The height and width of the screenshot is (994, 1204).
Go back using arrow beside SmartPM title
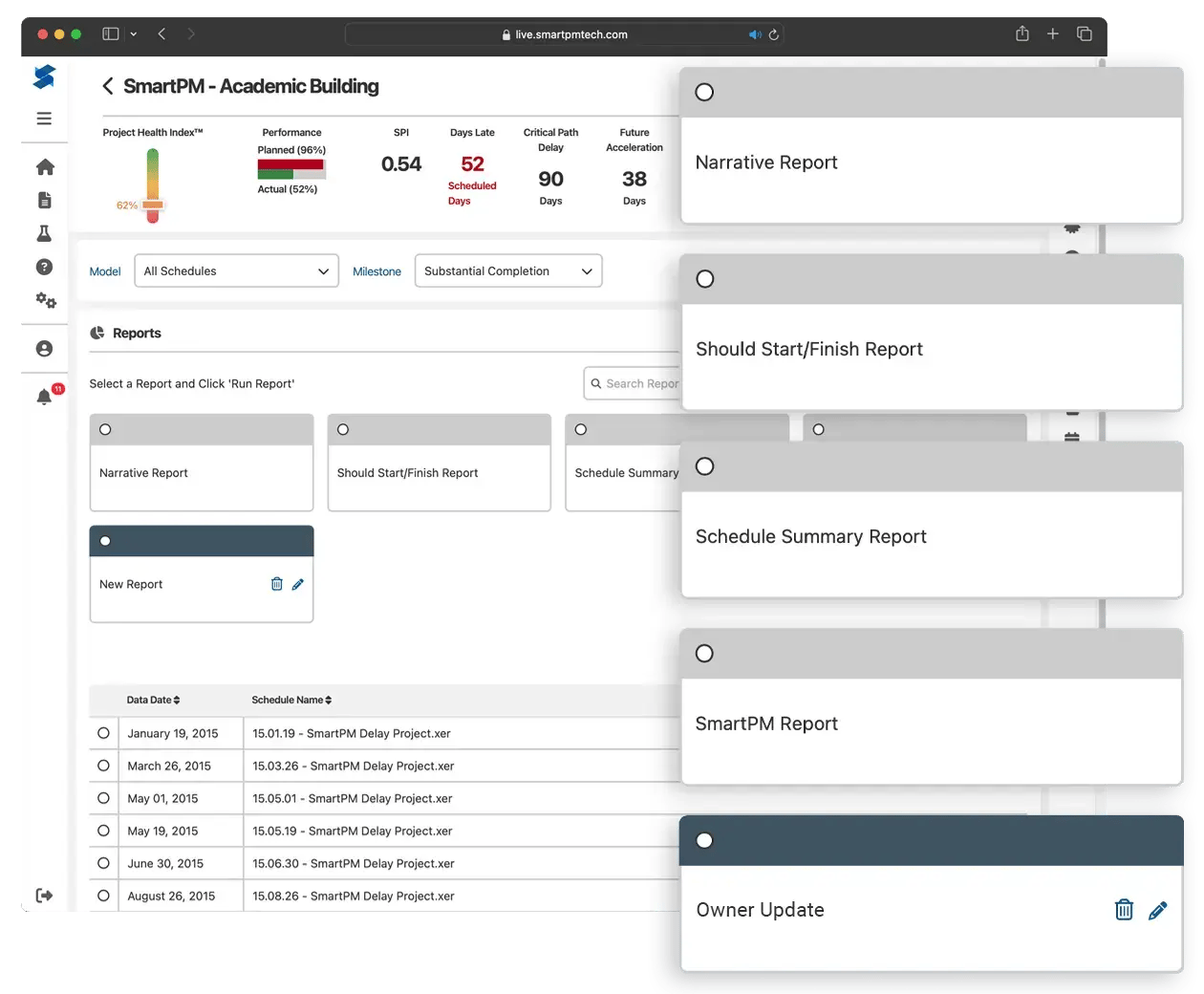tap(107, 86)
